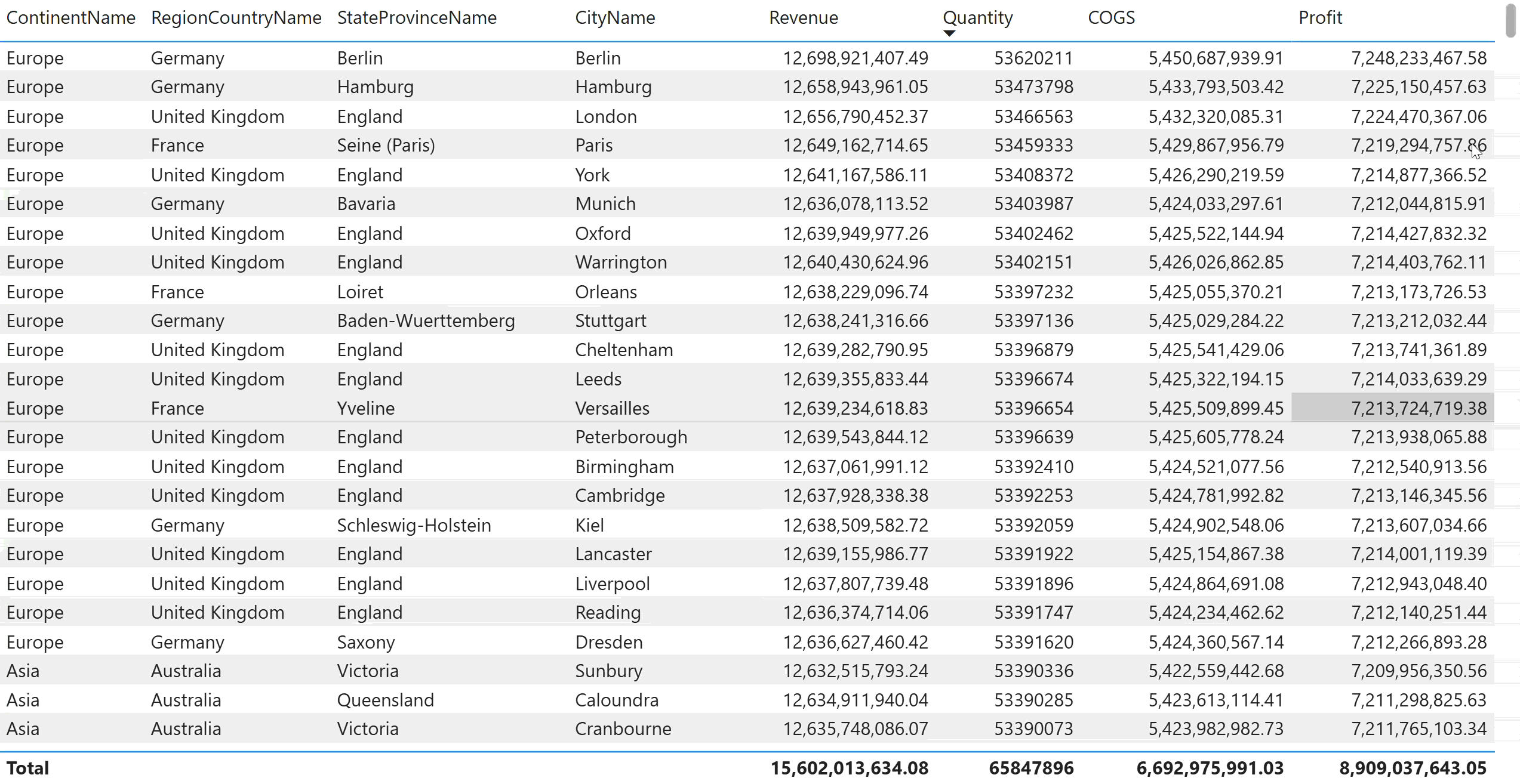Select the Dresden city cell
Screen dimensions: 1520x784
click(x=609, y=642)
